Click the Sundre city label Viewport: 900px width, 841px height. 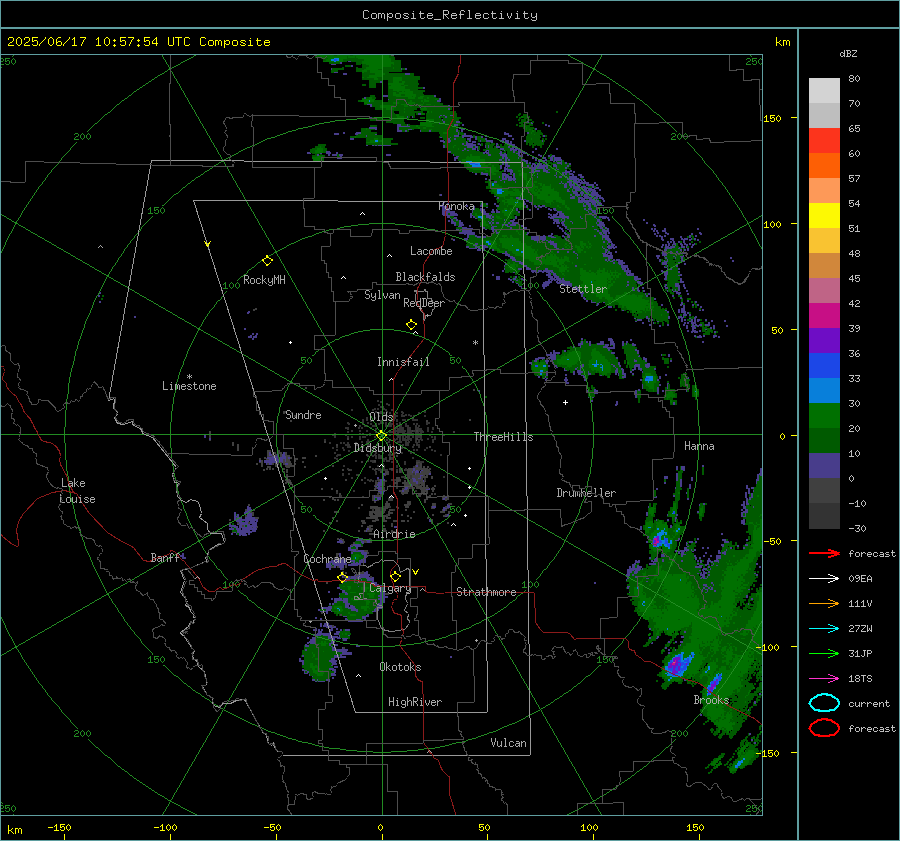click(303, 415)
